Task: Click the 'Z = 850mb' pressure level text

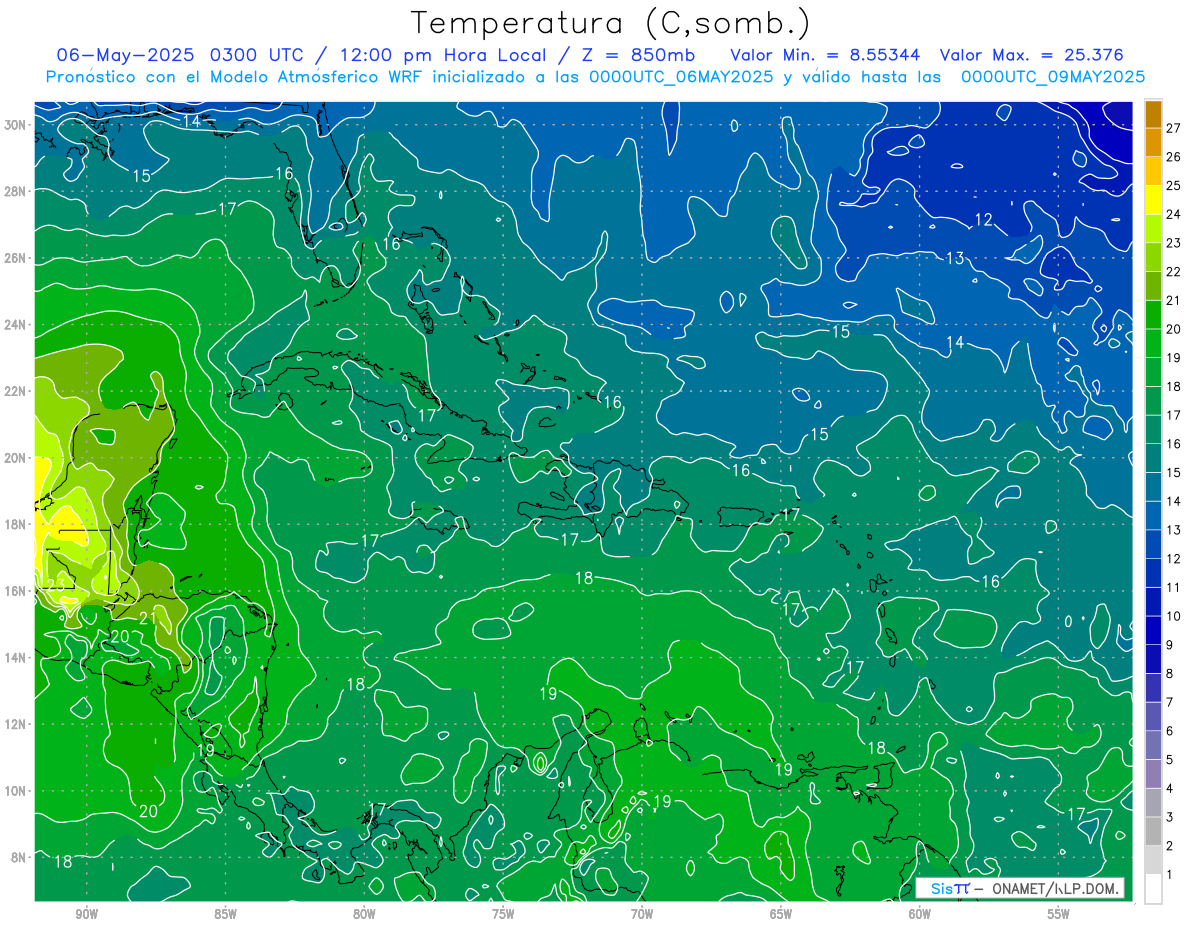Action: coord(640,55)
